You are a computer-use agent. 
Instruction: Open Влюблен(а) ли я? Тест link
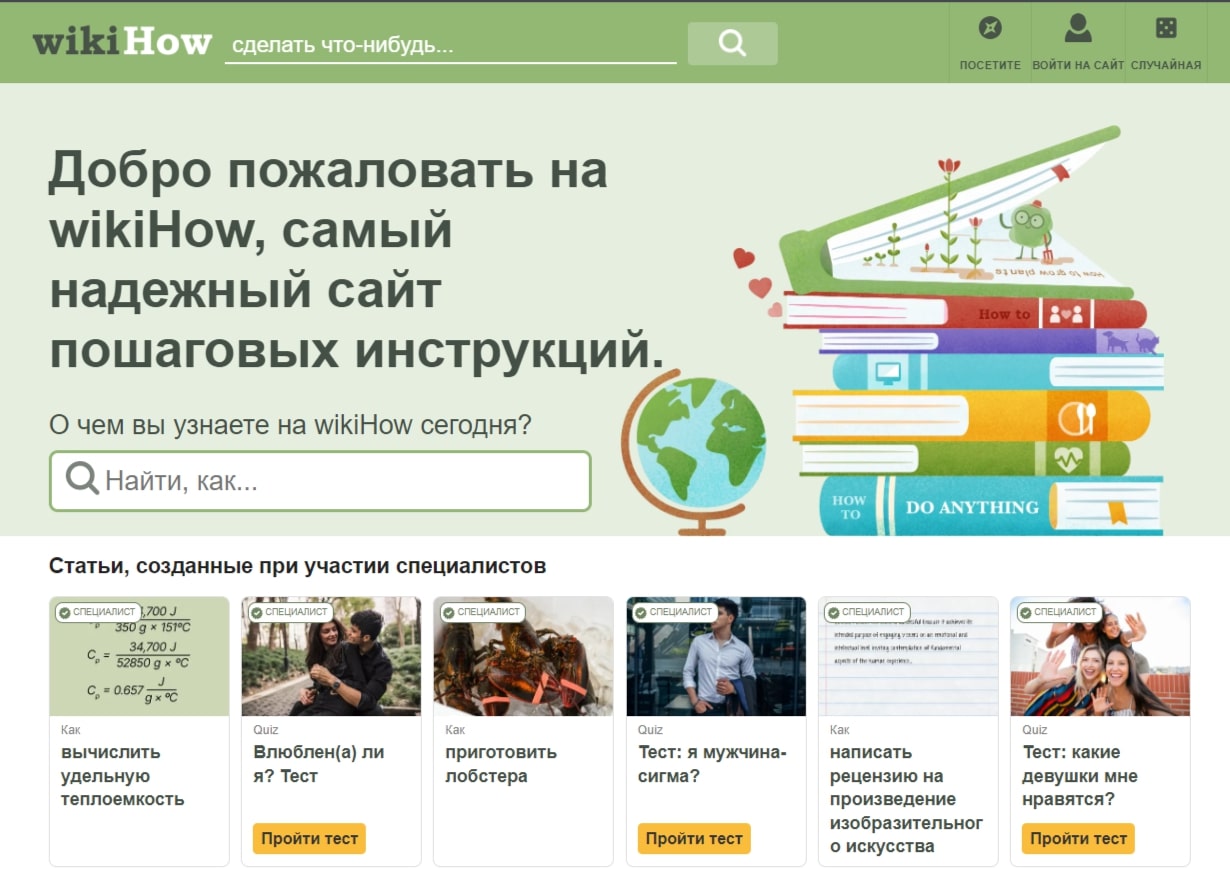tap(319, 764)
